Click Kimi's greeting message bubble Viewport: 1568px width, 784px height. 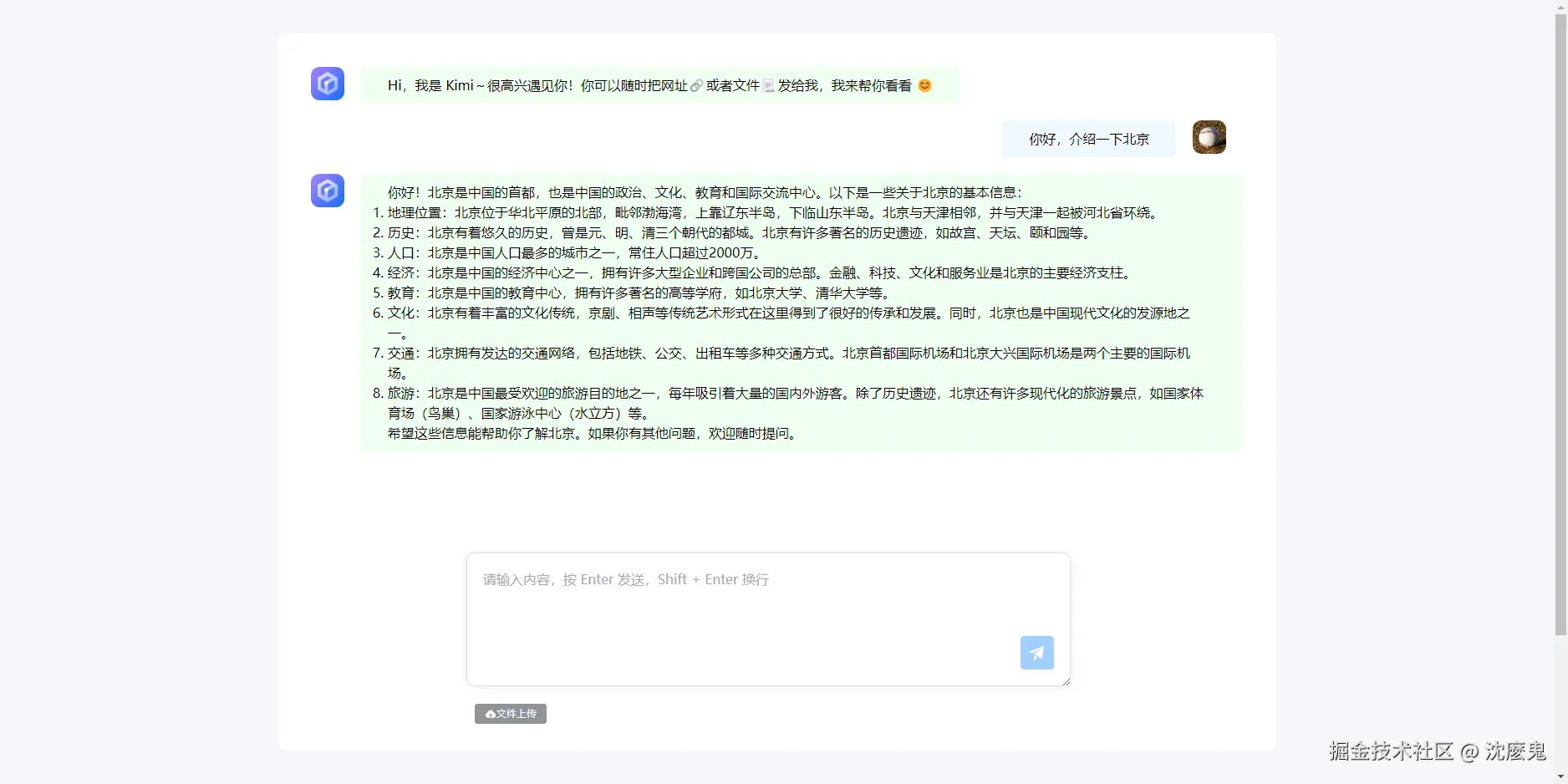click(x=659, y=84)
